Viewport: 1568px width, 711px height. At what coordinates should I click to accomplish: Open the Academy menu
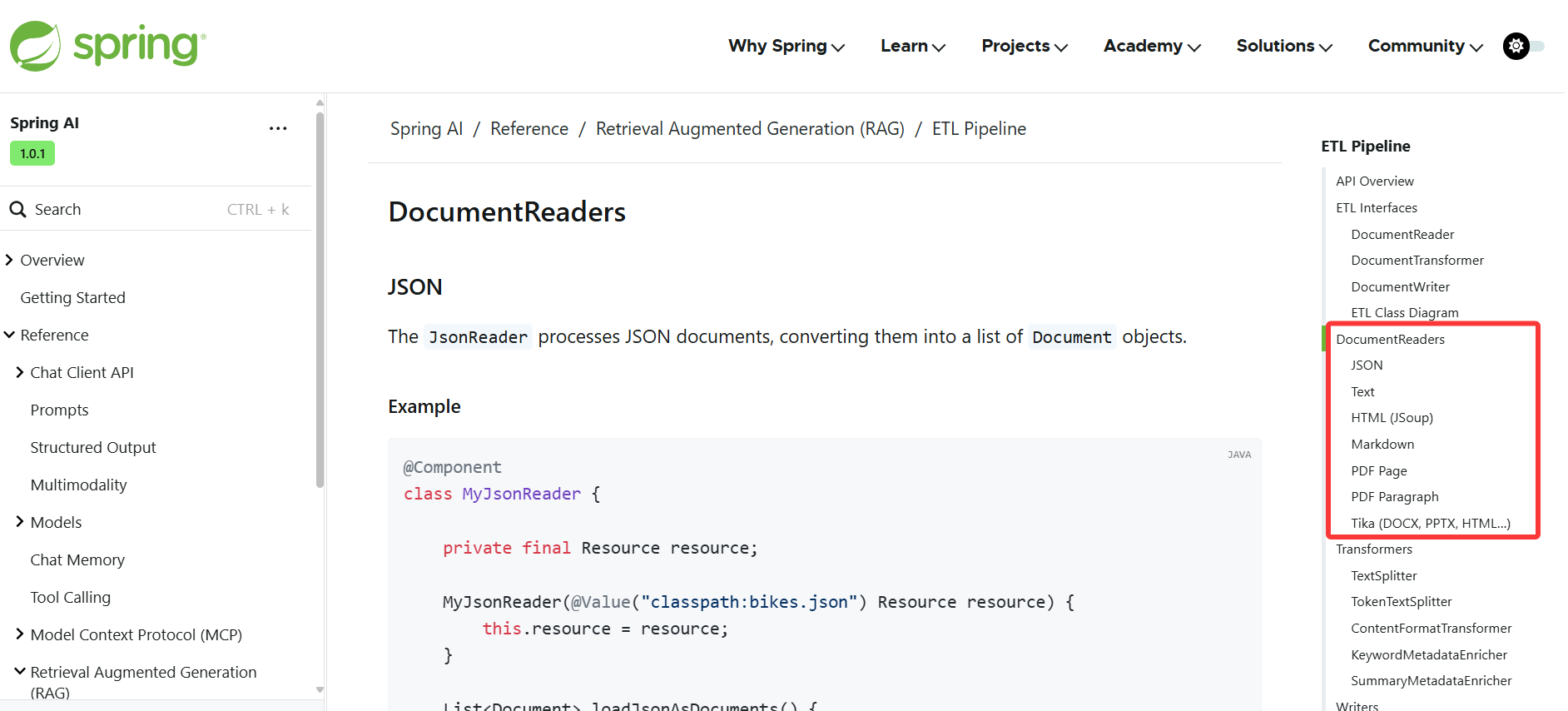click(x=1152, y=46)
